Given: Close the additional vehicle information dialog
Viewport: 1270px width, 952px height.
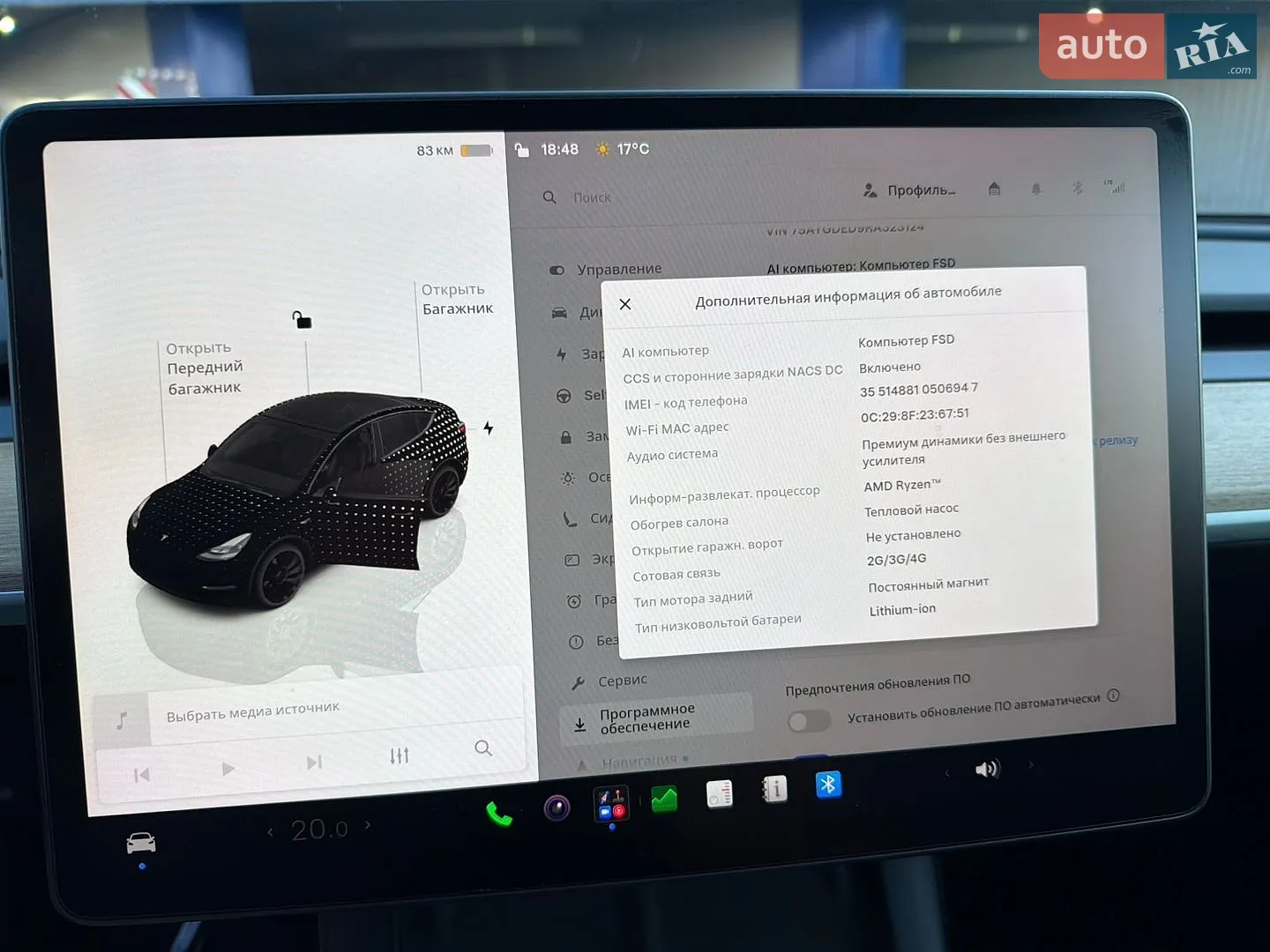Looking at the screenshot, I should pyautogui.click(x=625, y=304).
